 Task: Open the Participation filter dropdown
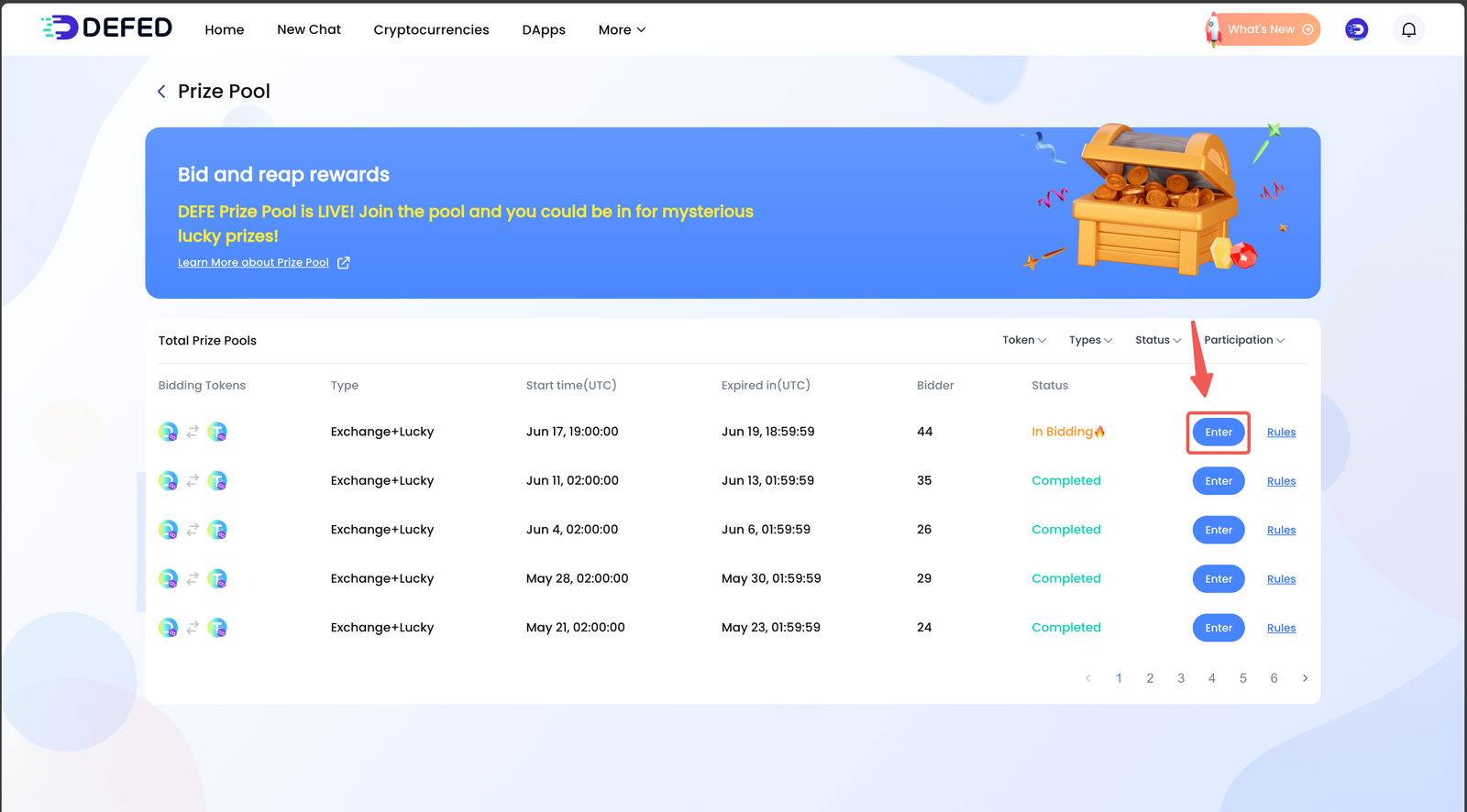click(x=1244, y=340)
